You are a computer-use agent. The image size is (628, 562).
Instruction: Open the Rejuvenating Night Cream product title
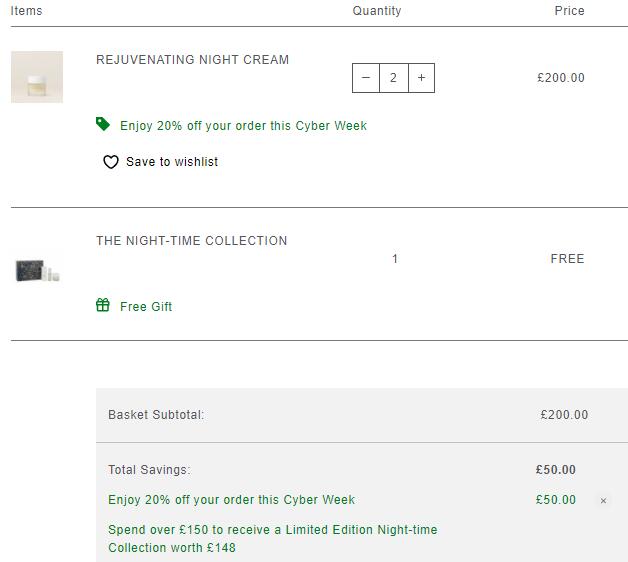(x=192, y=60)
